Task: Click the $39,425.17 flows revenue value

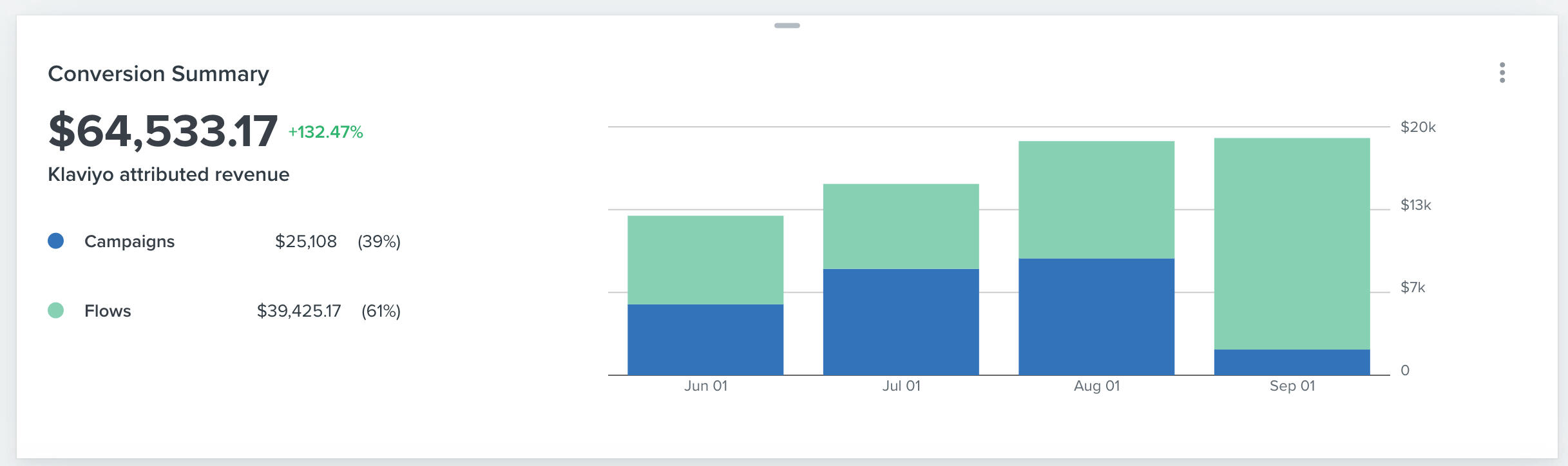Action: 299,311
